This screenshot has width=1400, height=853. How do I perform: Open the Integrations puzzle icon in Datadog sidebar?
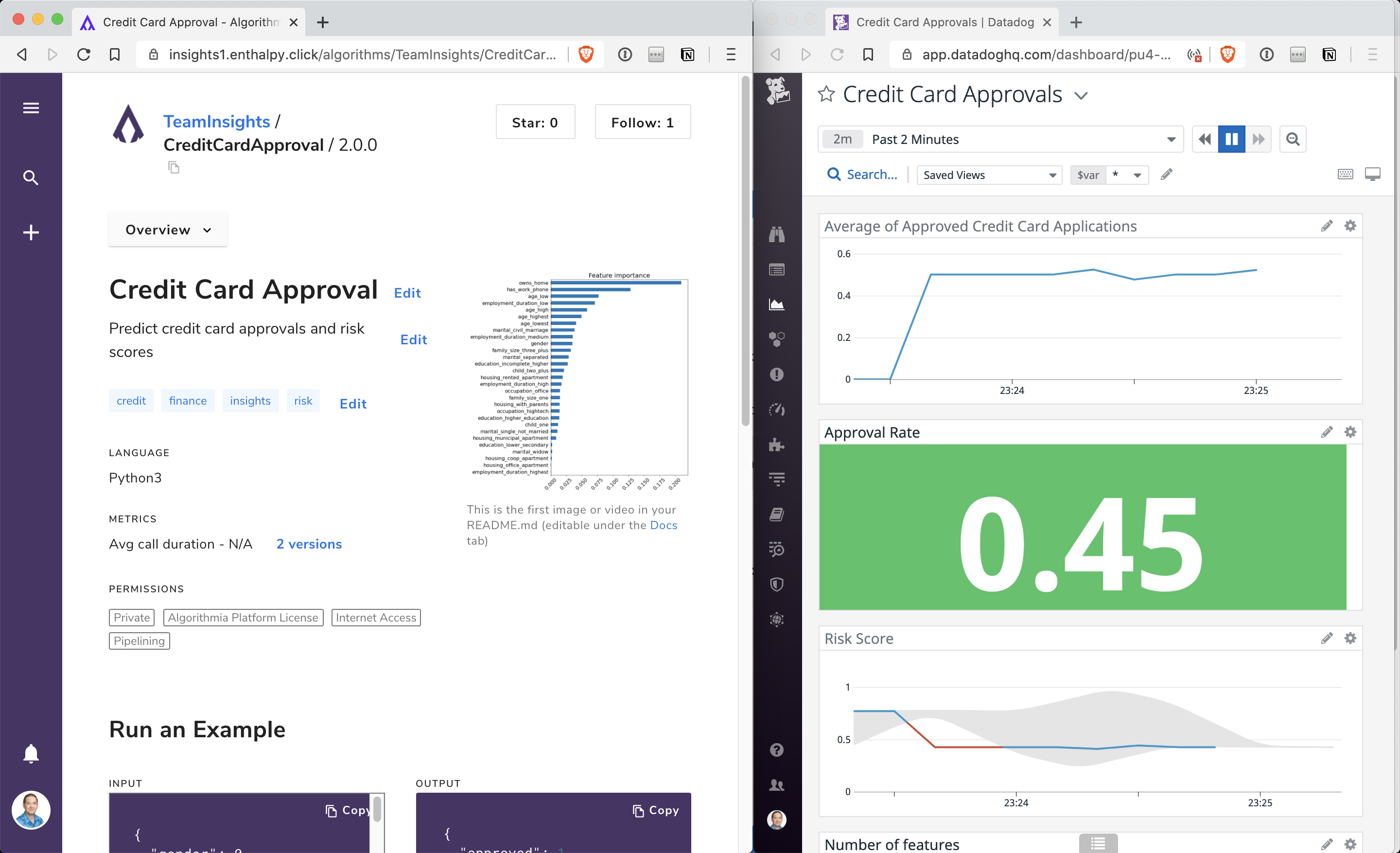(x=777, y=445)
